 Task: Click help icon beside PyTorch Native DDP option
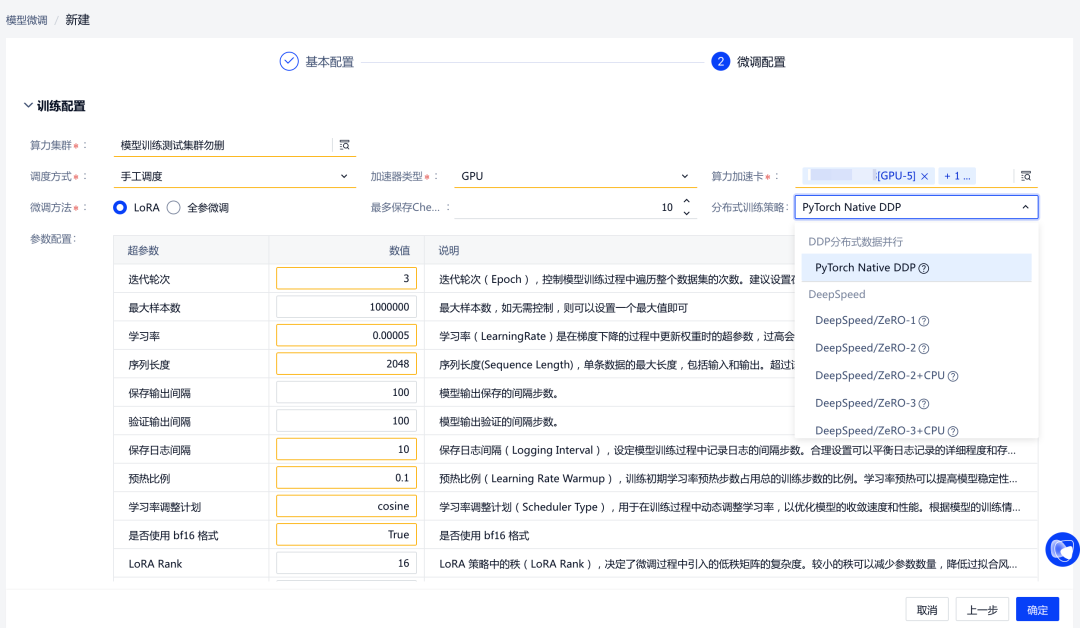click(x=924, y=268)
